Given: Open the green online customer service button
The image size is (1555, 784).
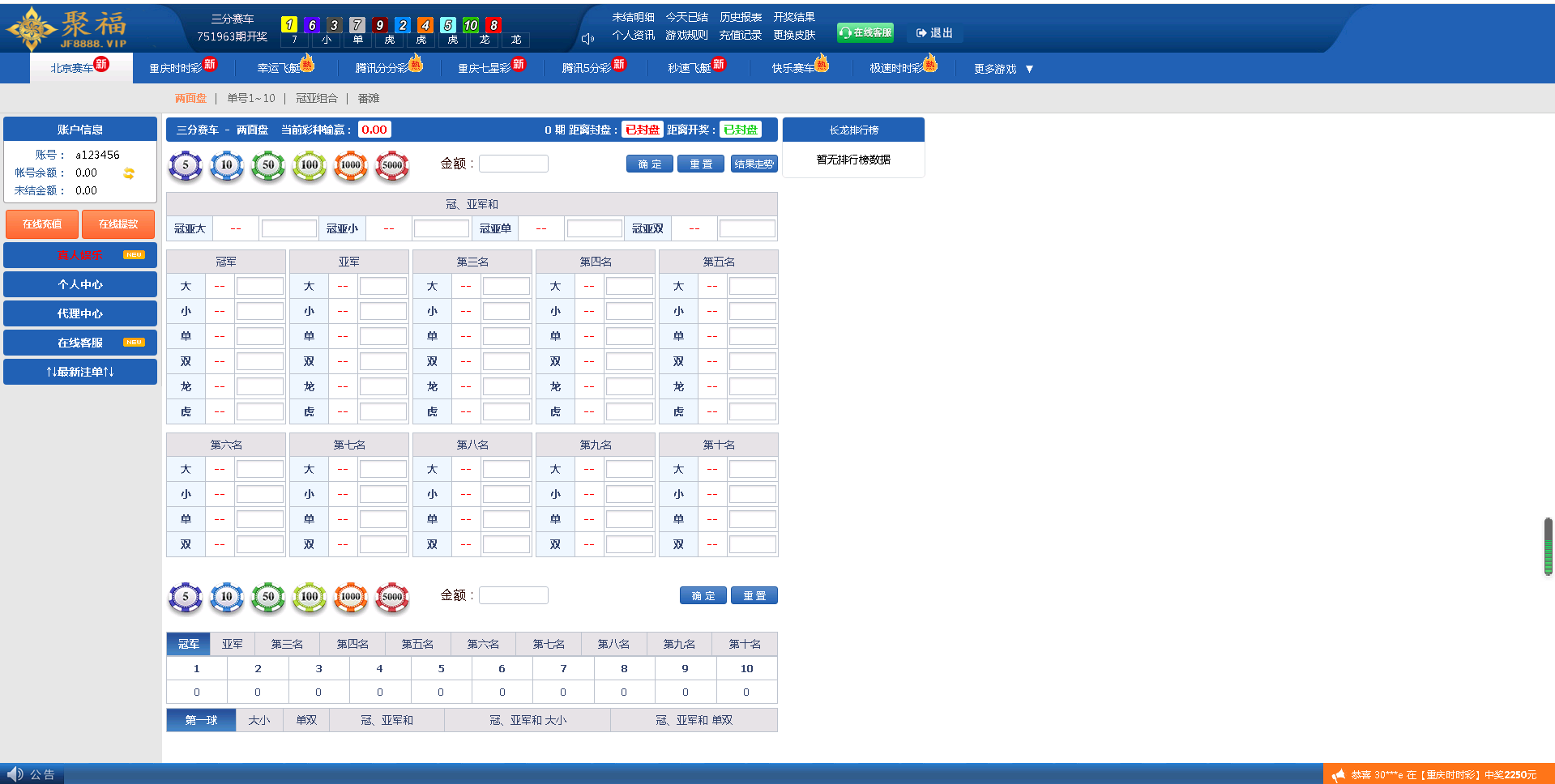Looking at the screenshot, I should coord(865,32).
